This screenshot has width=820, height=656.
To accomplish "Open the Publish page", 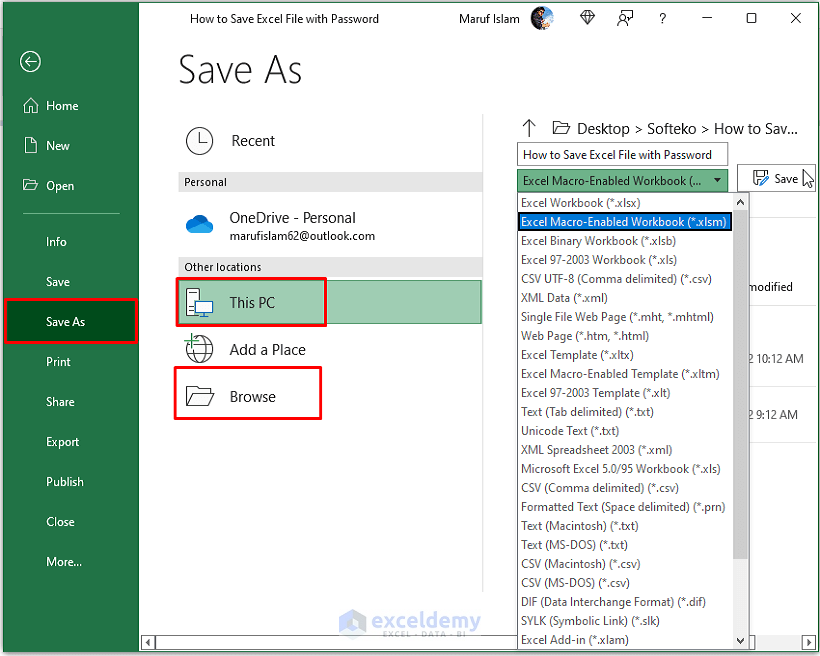I will 71,482.
